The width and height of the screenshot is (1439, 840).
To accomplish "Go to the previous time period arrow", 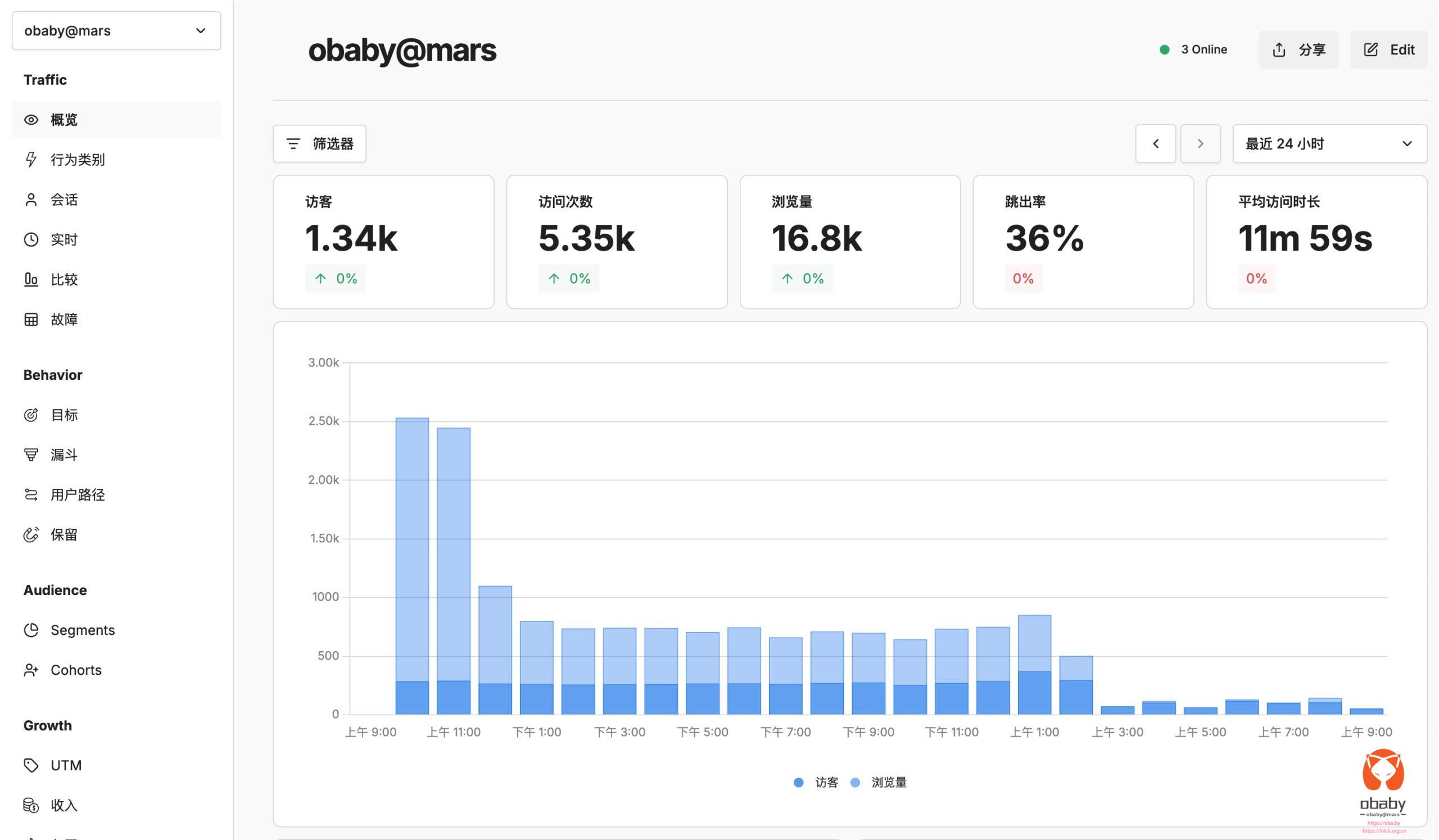I will pyautogui.click(x=1155, y=144).
